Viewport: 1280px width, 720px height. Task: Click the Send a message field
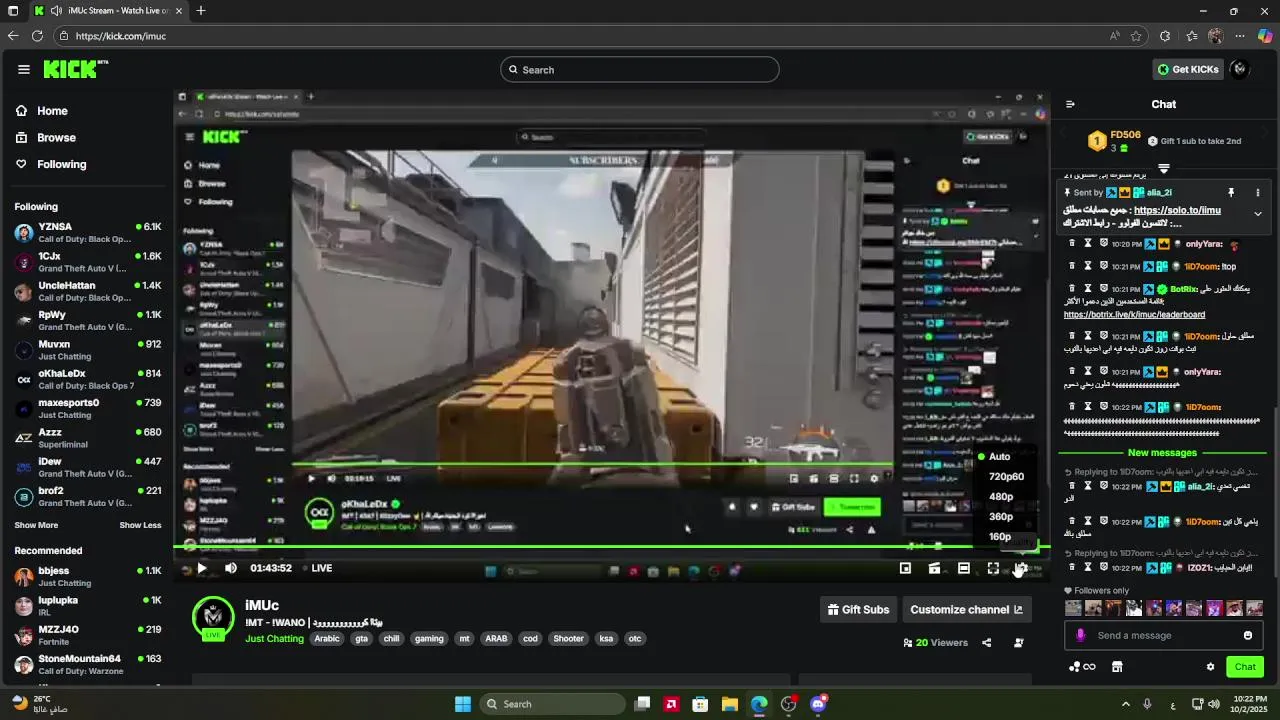[x=1162, y=635]
